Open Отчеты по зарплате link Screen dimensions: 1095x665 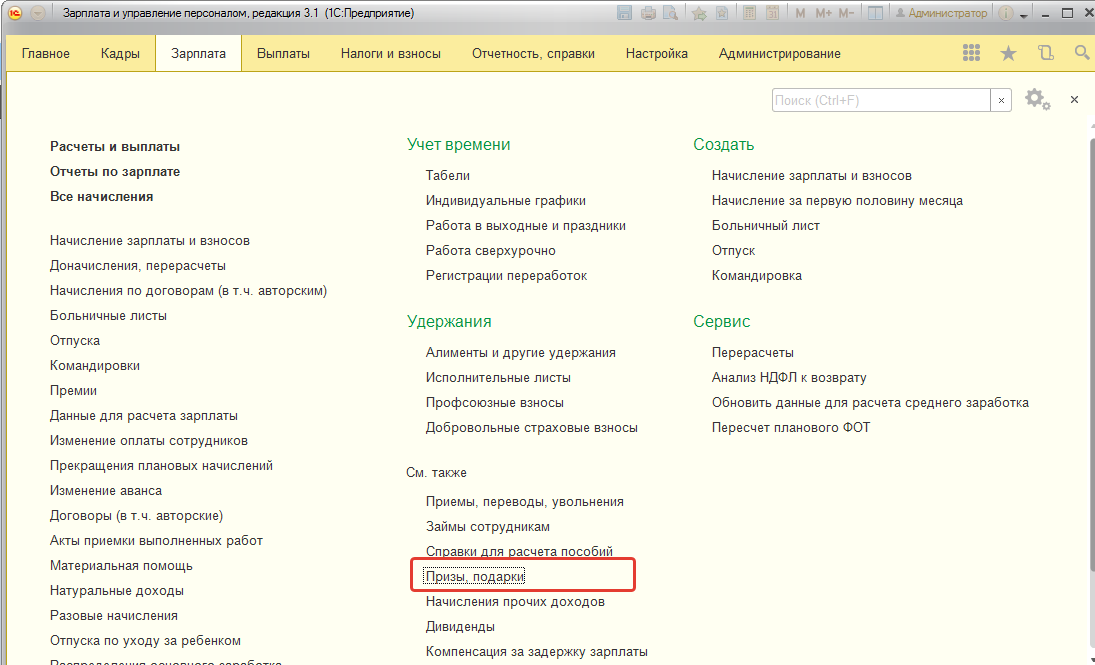[x=115, y=172]
